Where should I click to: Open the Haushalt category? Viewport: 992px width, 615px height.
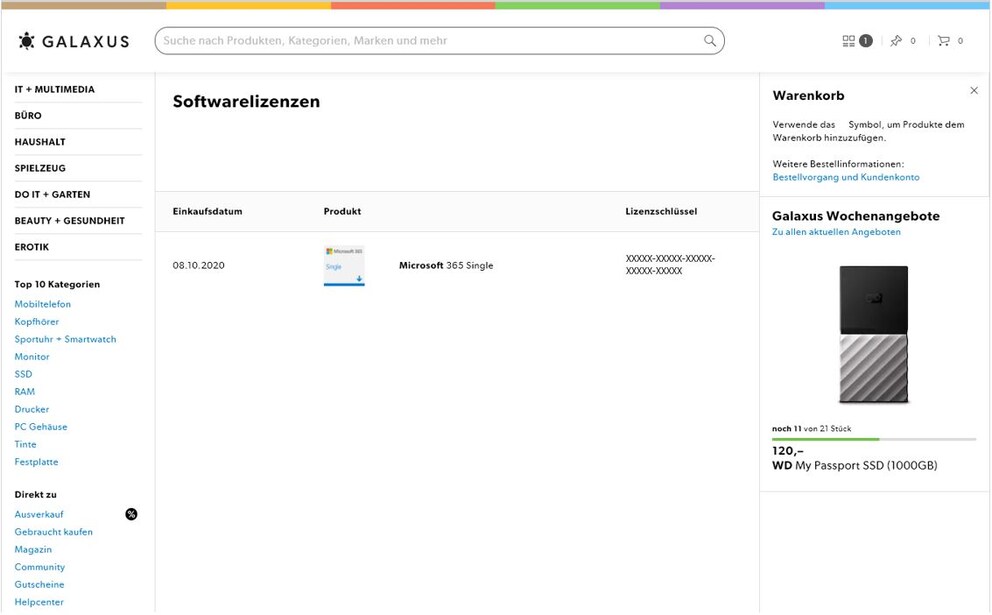point(40,142)
